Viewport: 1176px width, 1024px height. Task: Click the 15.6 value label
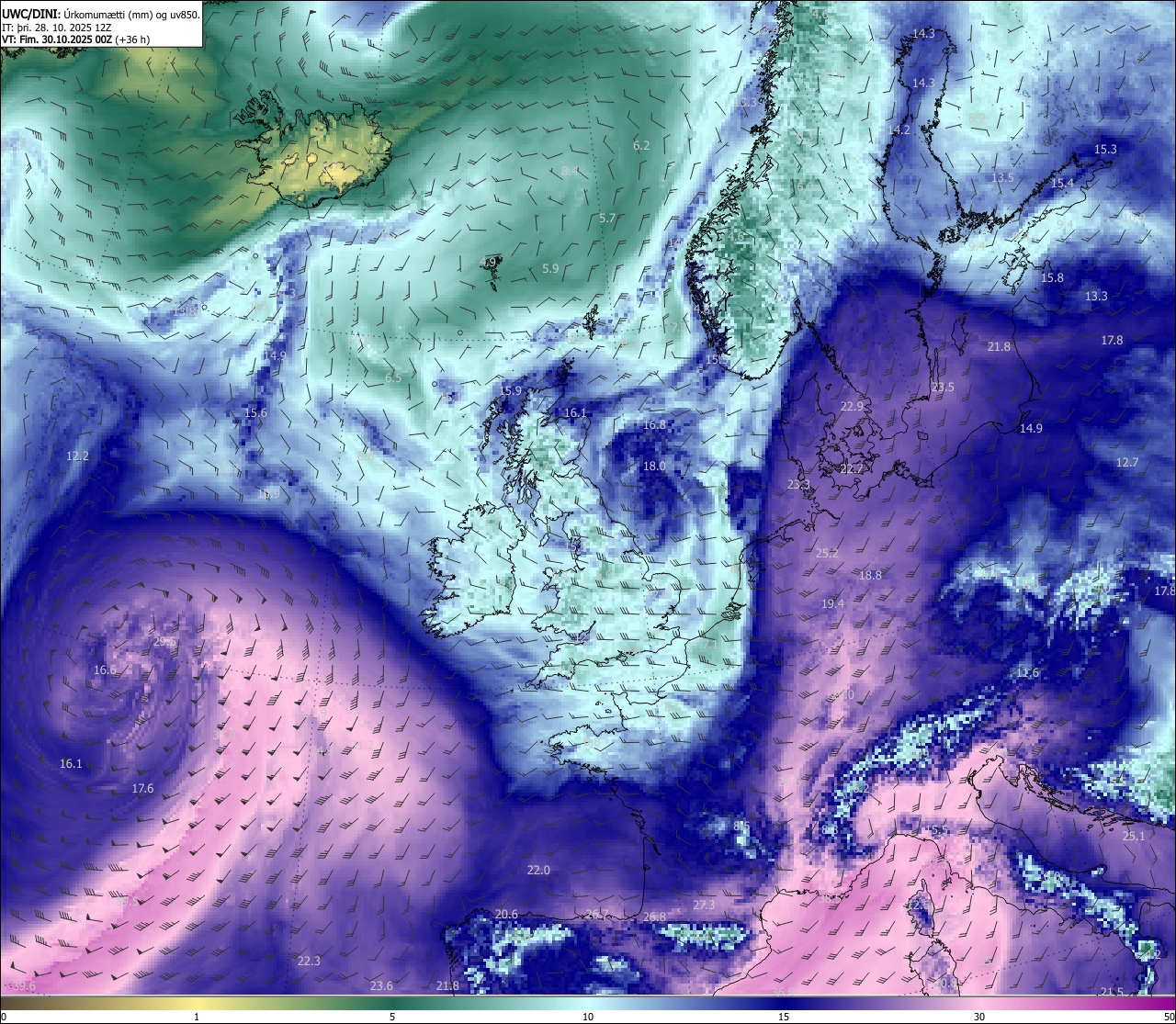255,412
